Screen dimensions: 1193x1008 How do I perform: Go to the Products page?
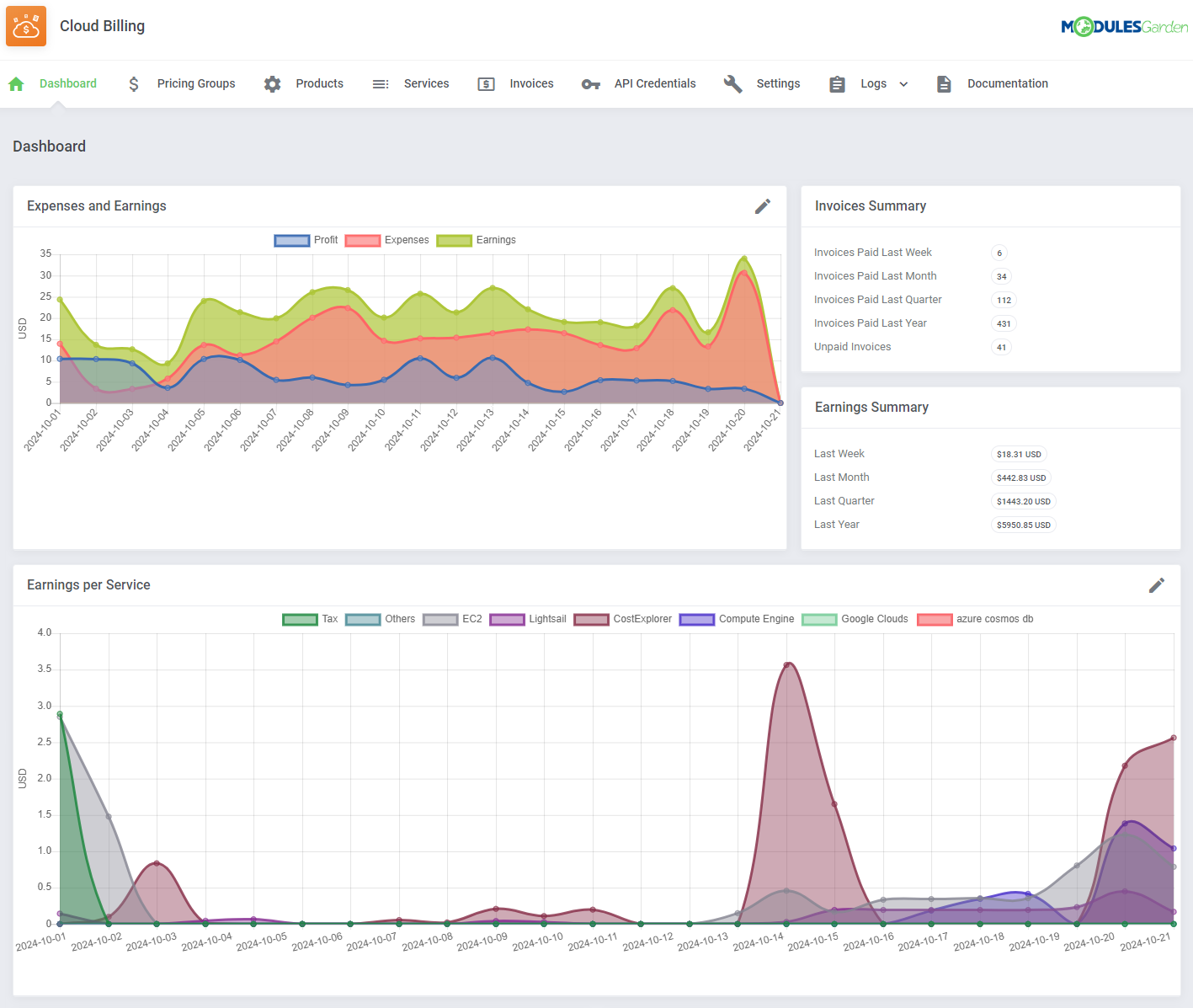(319, 83)
